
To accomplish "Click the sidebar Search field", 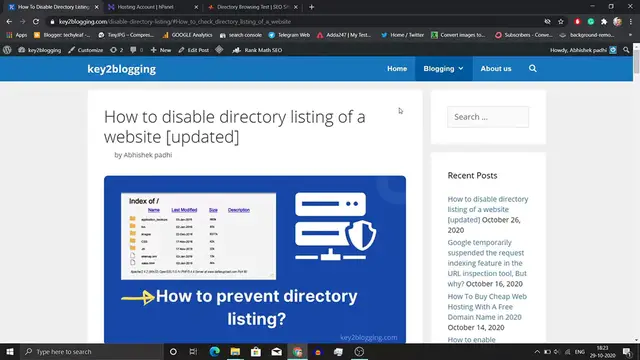I will click(x=488, y=117).
